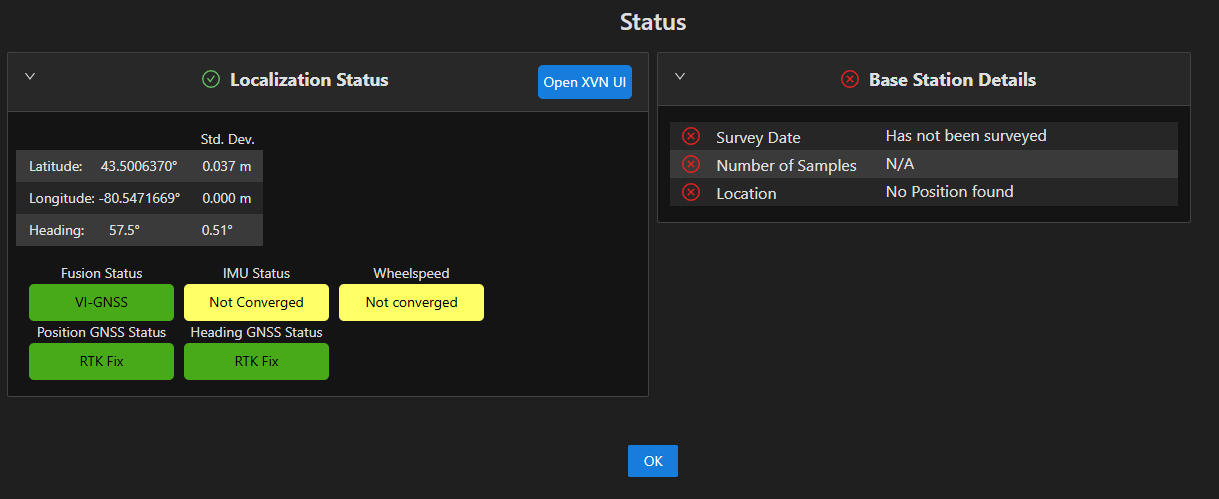
Task: Click the VI-GNSS fusion status indicator
Action: coord(101,302)
